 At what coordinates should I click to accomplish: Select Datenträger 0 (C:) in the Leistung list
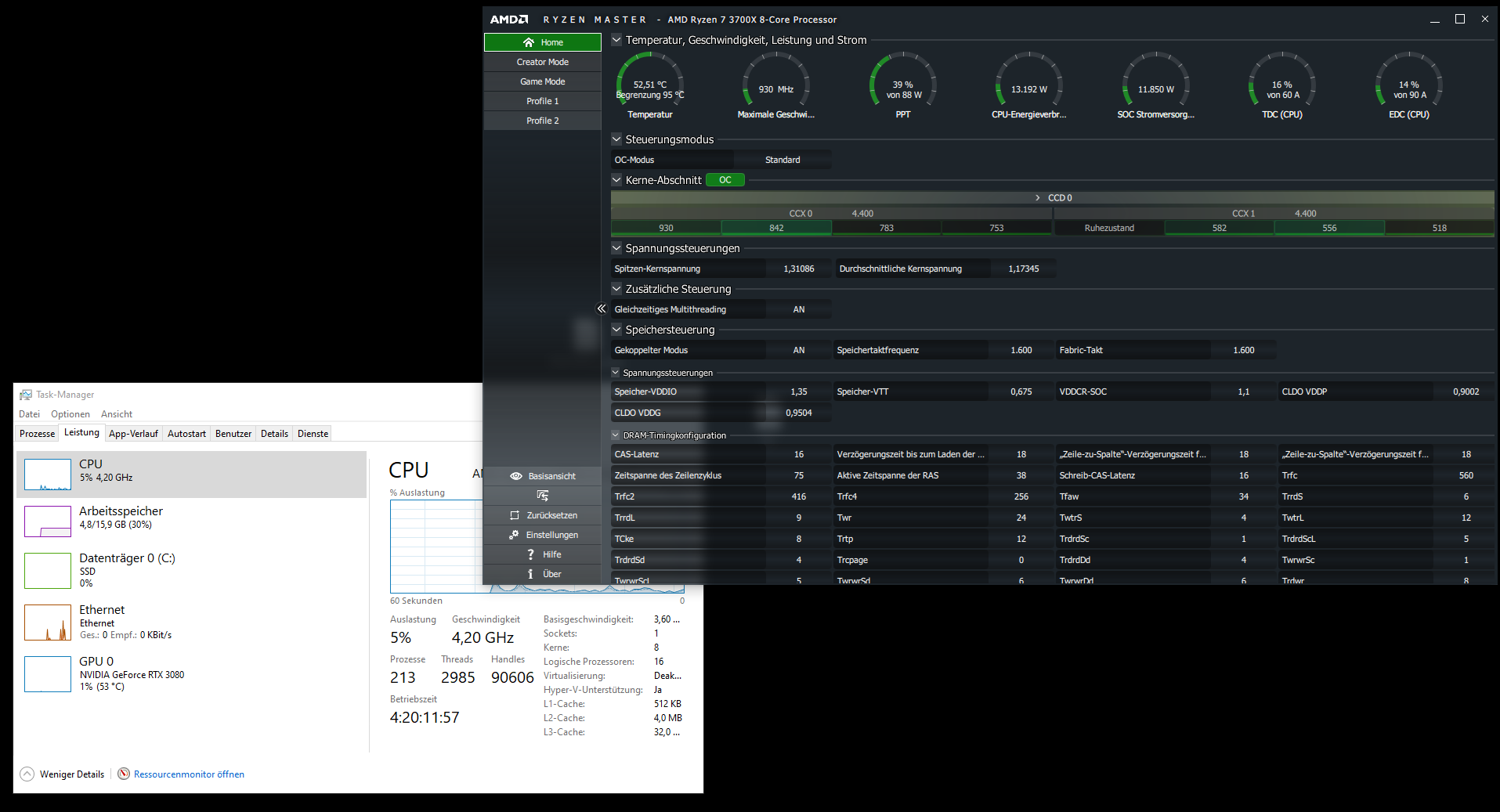[x=192, y=570]
